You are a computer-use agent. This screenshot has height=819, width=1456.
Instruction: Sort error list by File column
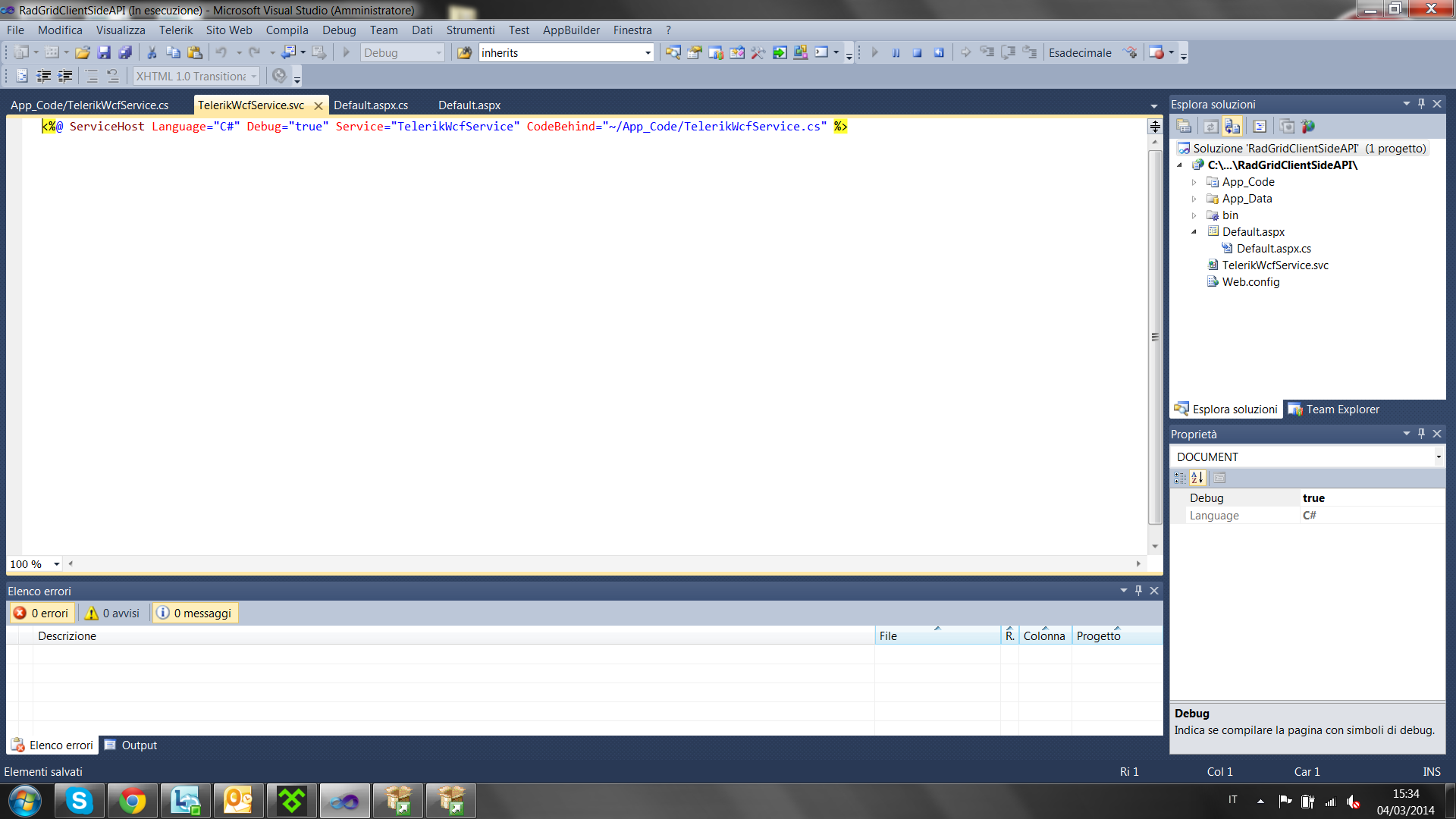click(x=937, y=635)
